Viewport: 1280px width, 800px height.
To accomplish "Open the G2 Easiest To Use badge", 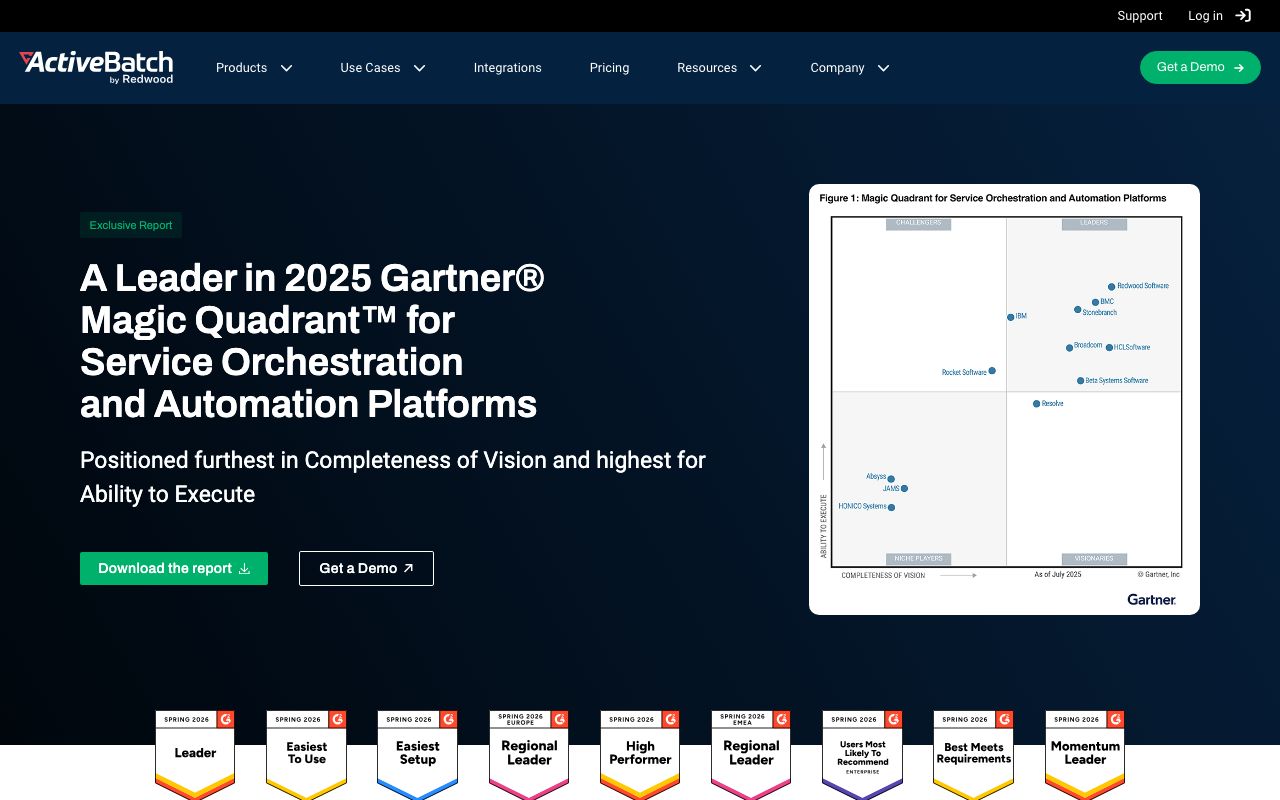I will (x=307, y=755).
